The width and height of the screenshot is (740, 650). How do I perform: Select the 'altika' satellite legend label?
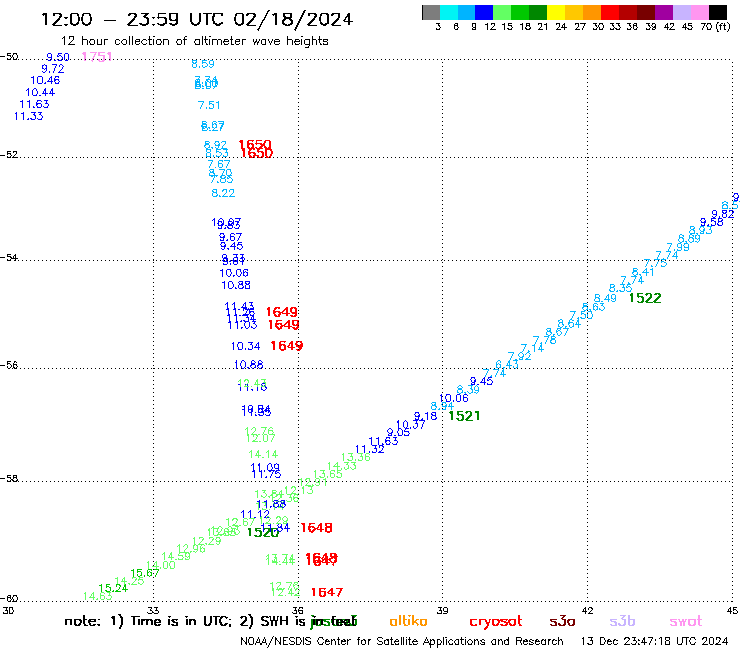click(408, 621)
